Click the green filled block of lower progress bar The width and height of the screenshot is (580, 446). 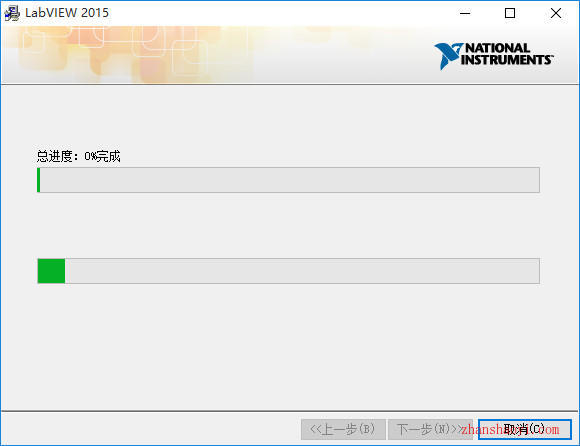click(x=51, y=271)
